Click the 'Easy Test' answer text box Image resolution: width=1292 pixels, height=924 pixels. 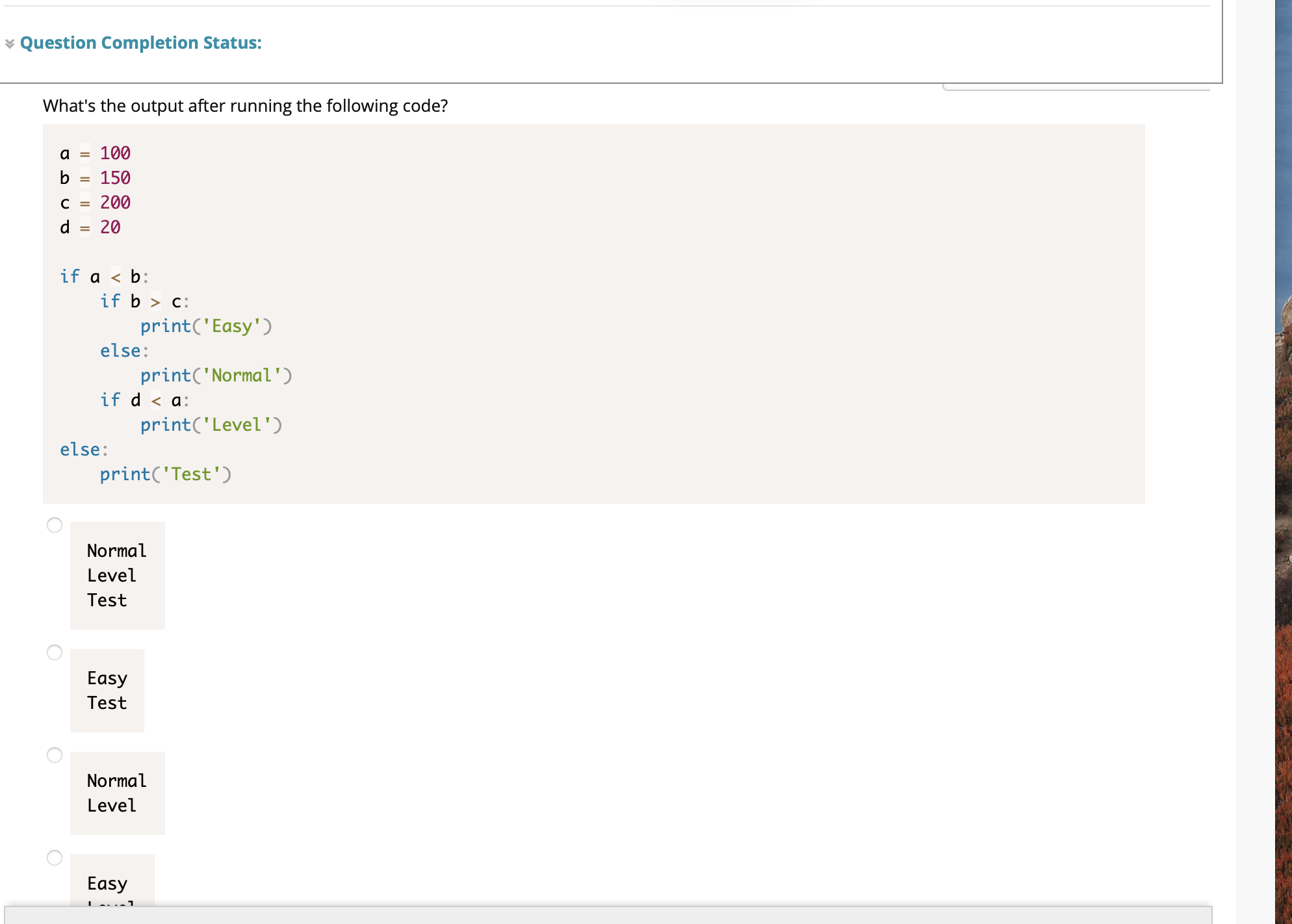(x=107, y=690)
